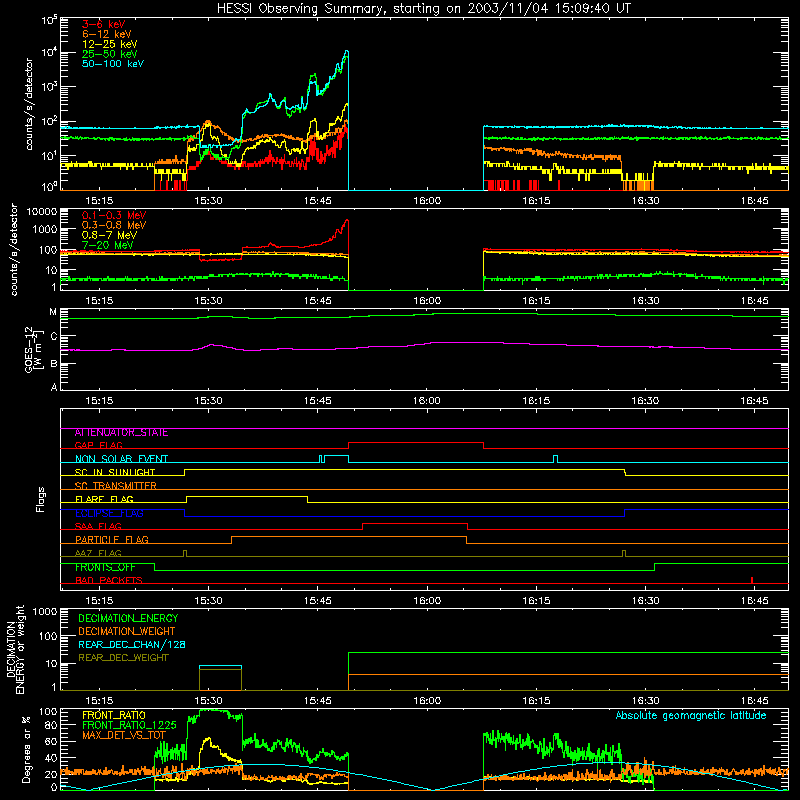Click the B class label on the GOES axis

[54, 364]
